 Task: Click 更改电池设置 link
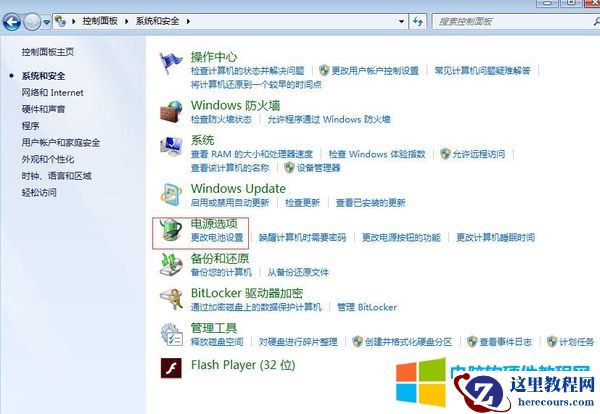click(217, 238)
